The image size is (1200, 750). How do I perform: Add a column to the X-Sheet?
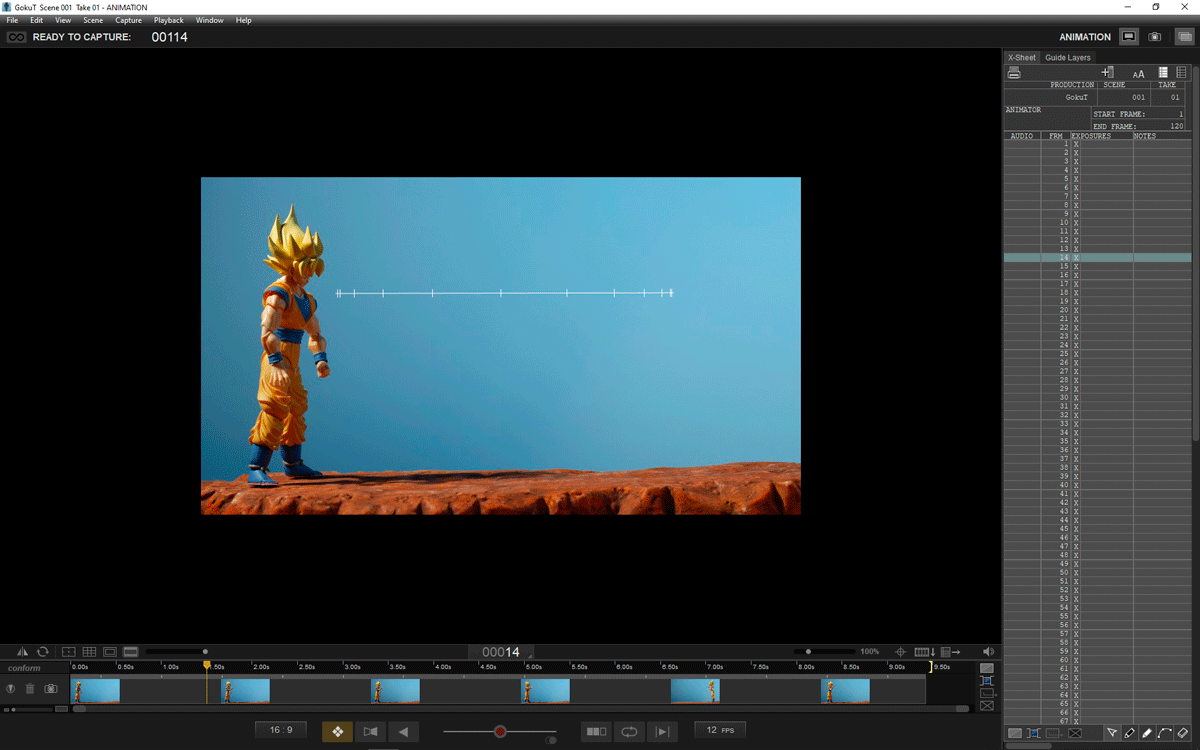[1108, 73]
